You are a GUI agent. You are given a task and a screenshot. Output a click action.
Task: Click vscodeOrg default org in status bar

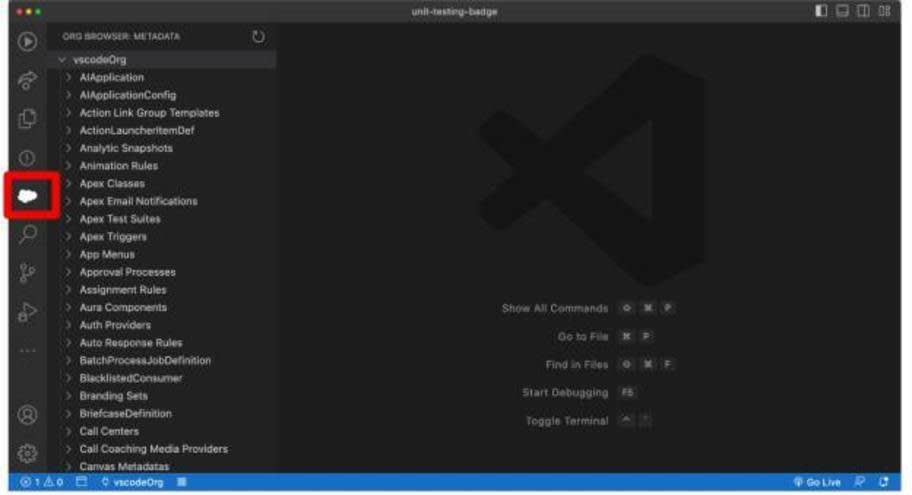(x=132, y=482)
